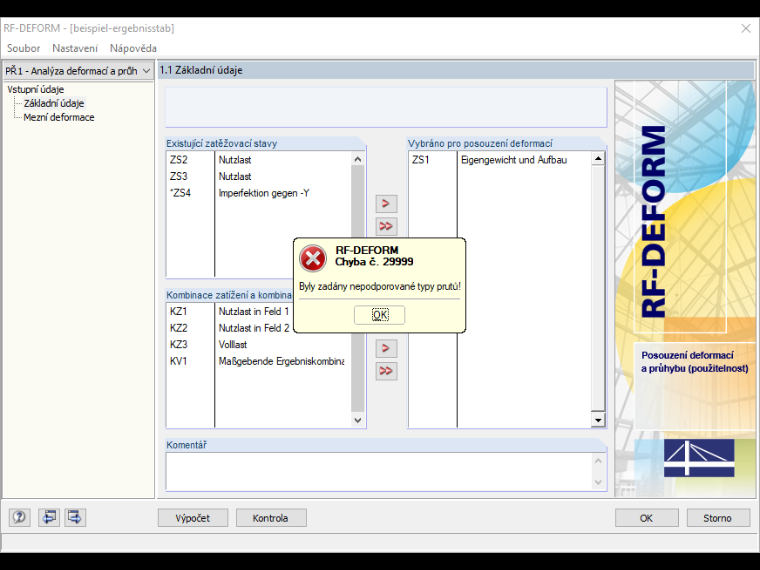This screenshot has width=760, height=570.
Task: Click the Storno button
Action: (x=718, y=518)
